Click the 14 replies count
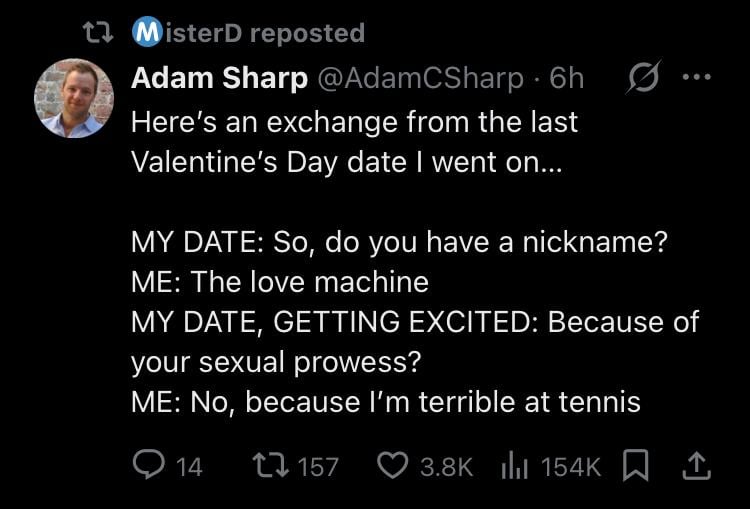 [x=188, y=466]
